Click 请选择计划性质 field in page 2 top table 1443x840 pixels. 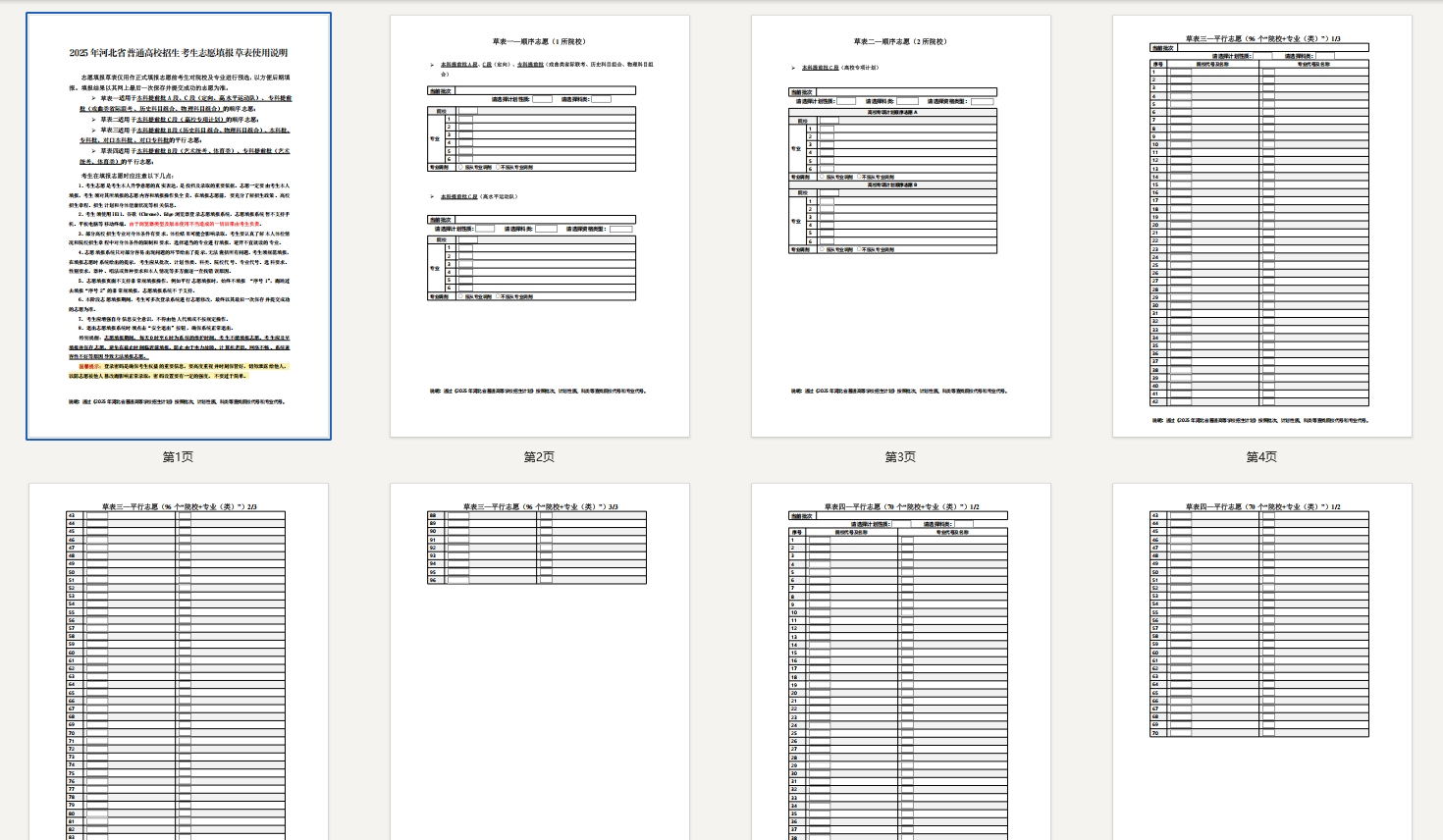point(542,99)
